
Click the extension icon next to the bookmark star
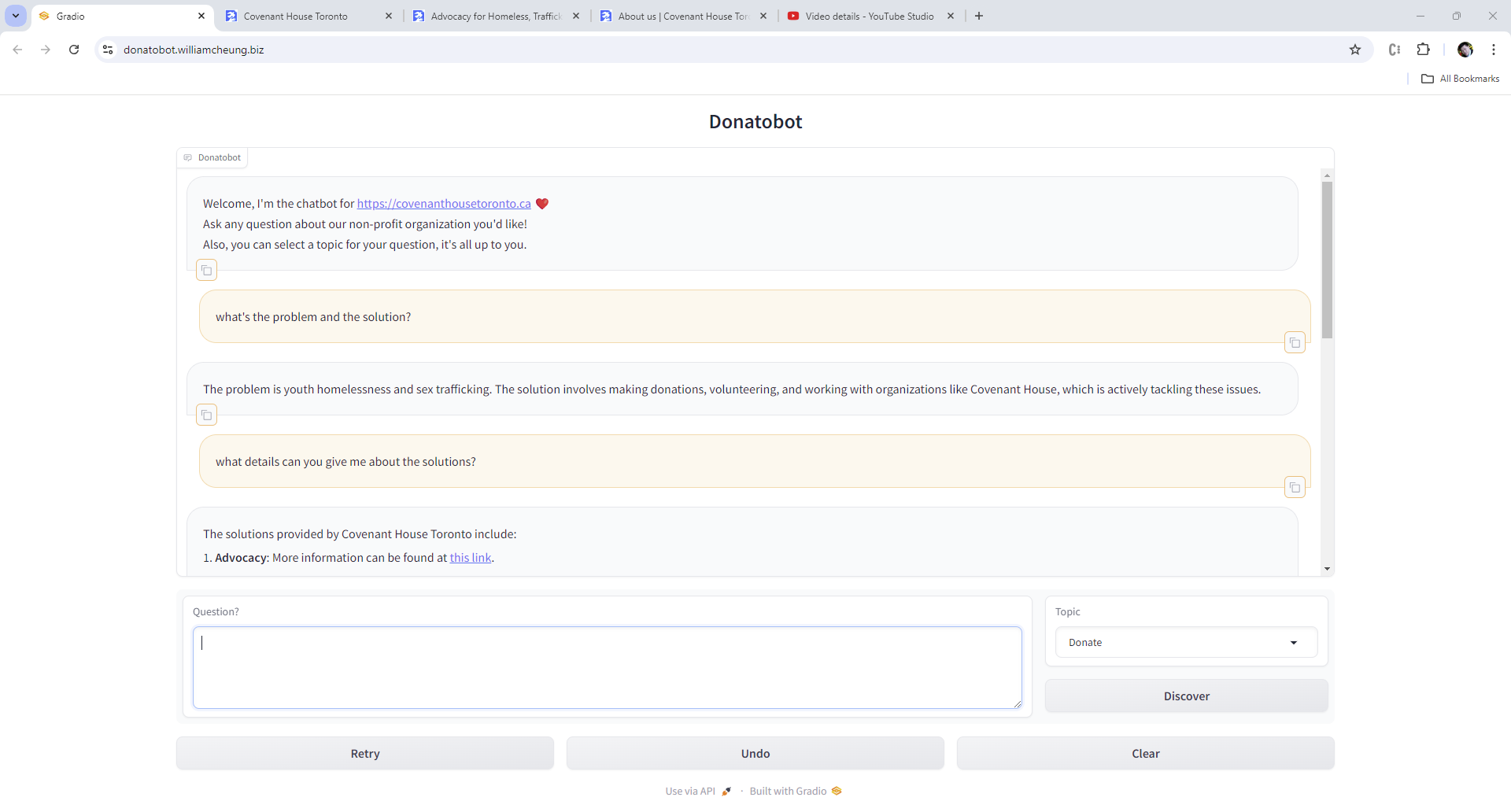(1395, 50)
